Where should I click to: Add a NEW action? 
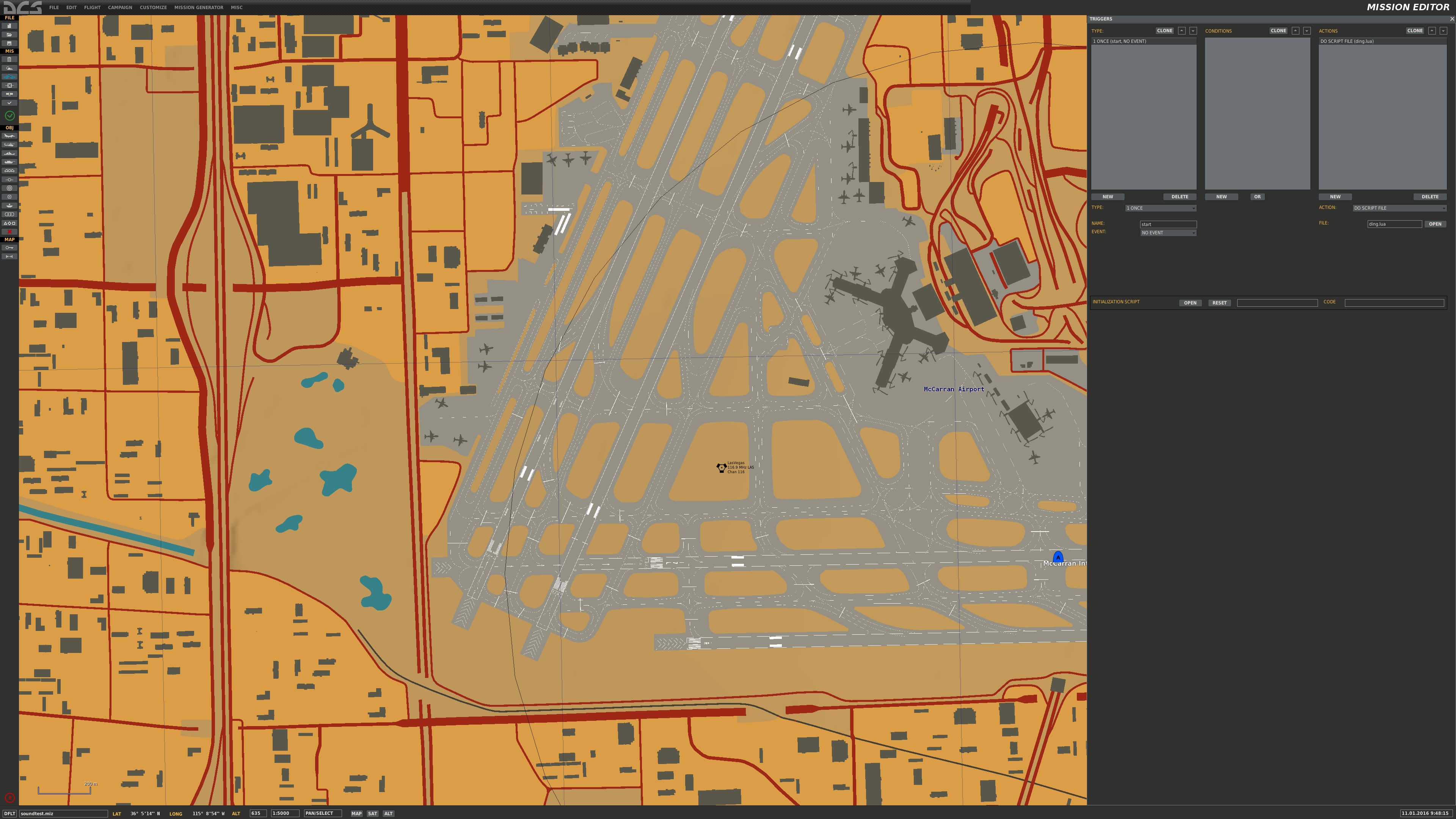pos(1335,197)
